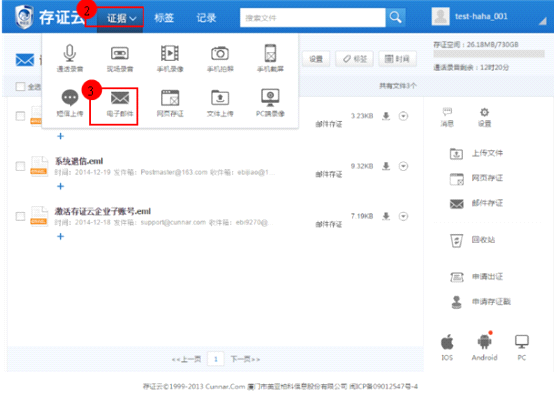Download the 系统退信.eml file
The width and height of the screenshot is (556, 397).
pos(386,166)
